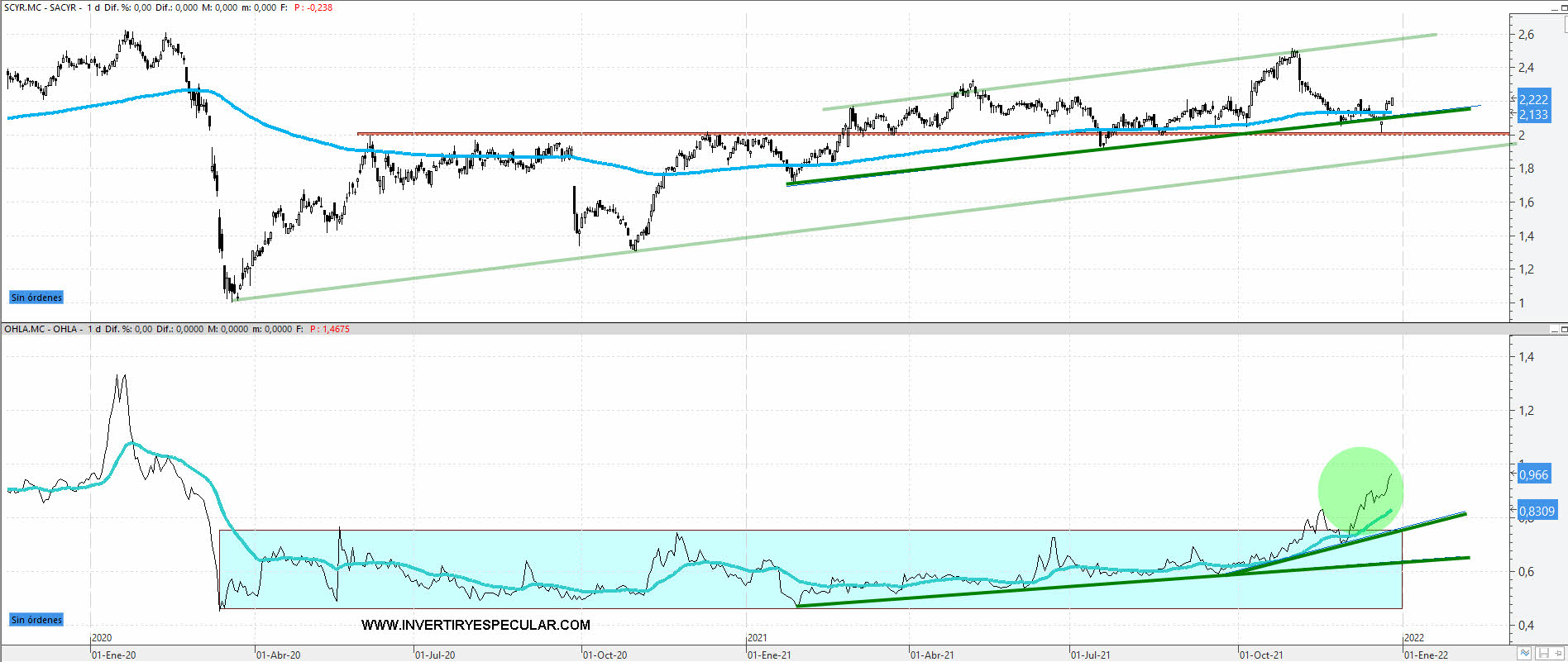Select the OHLA.MC - OHLA chart title bar
Image resolution: width=1568 pixels, height=662 pixels.
click(41, 329)
